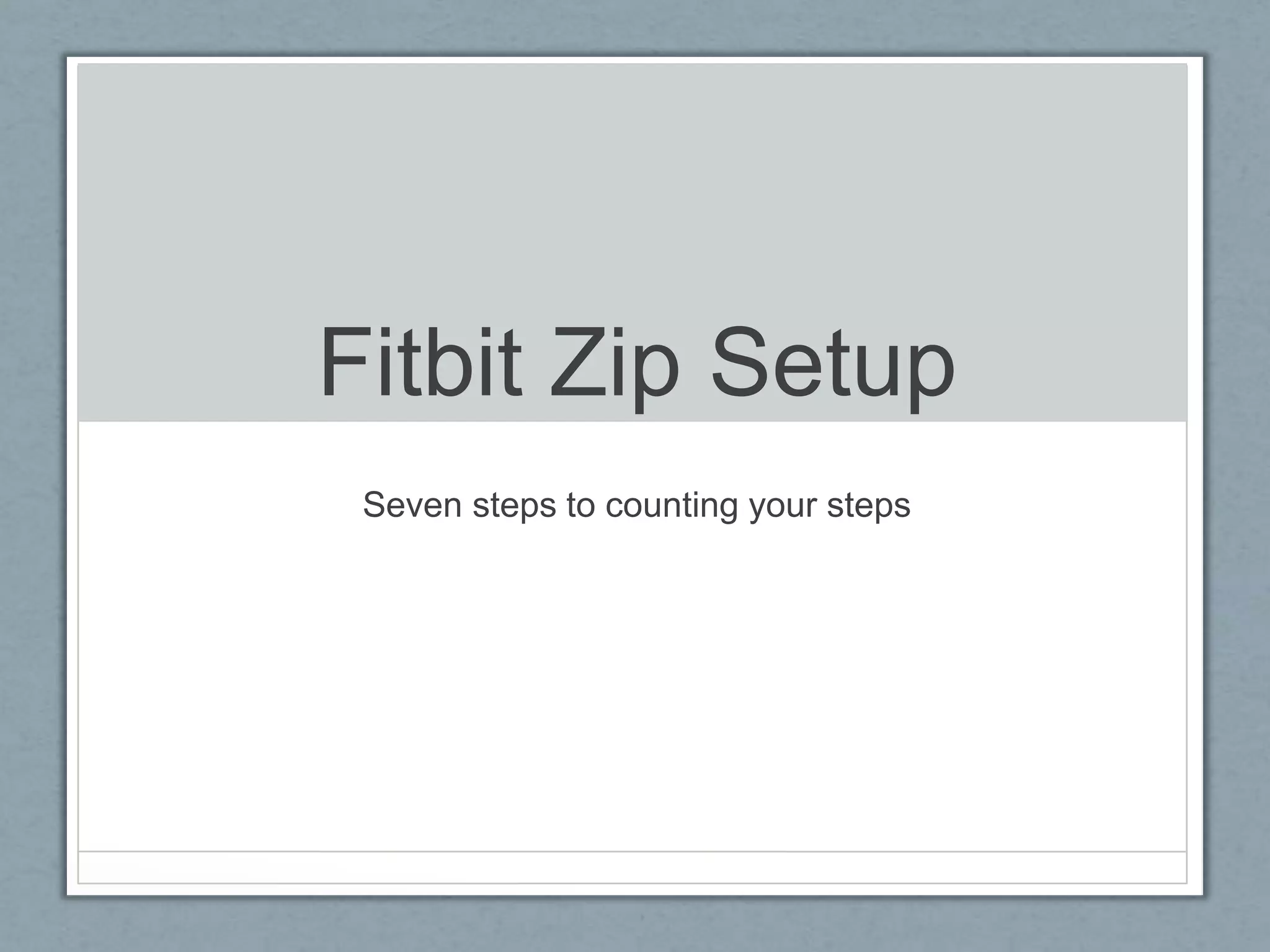Screen dimensions: 1270x952
Task: Click the word "your" in the subtitle
Action: pos(783,506)
